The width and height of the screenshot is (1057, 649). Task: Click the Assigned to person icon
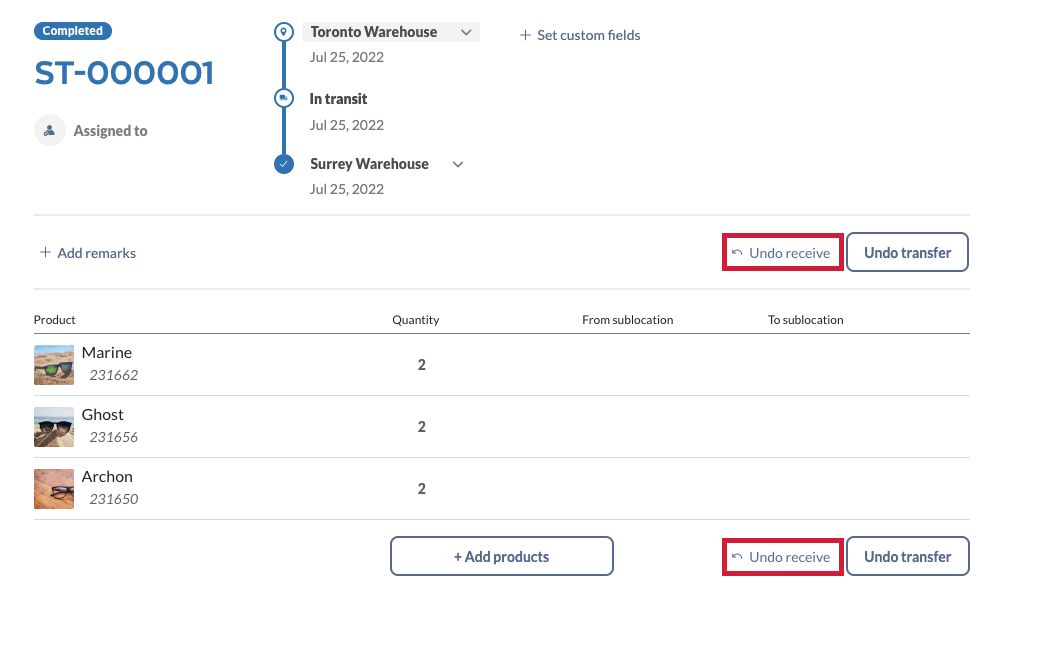click(x=50, y=130)
